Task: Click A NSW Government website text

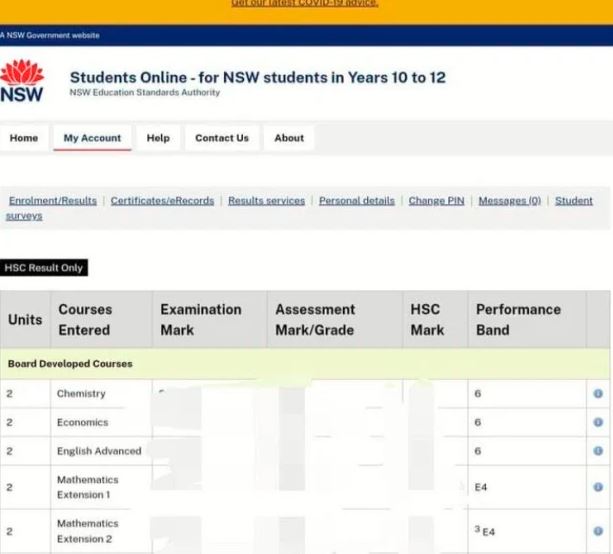Action: pos(50,35)
